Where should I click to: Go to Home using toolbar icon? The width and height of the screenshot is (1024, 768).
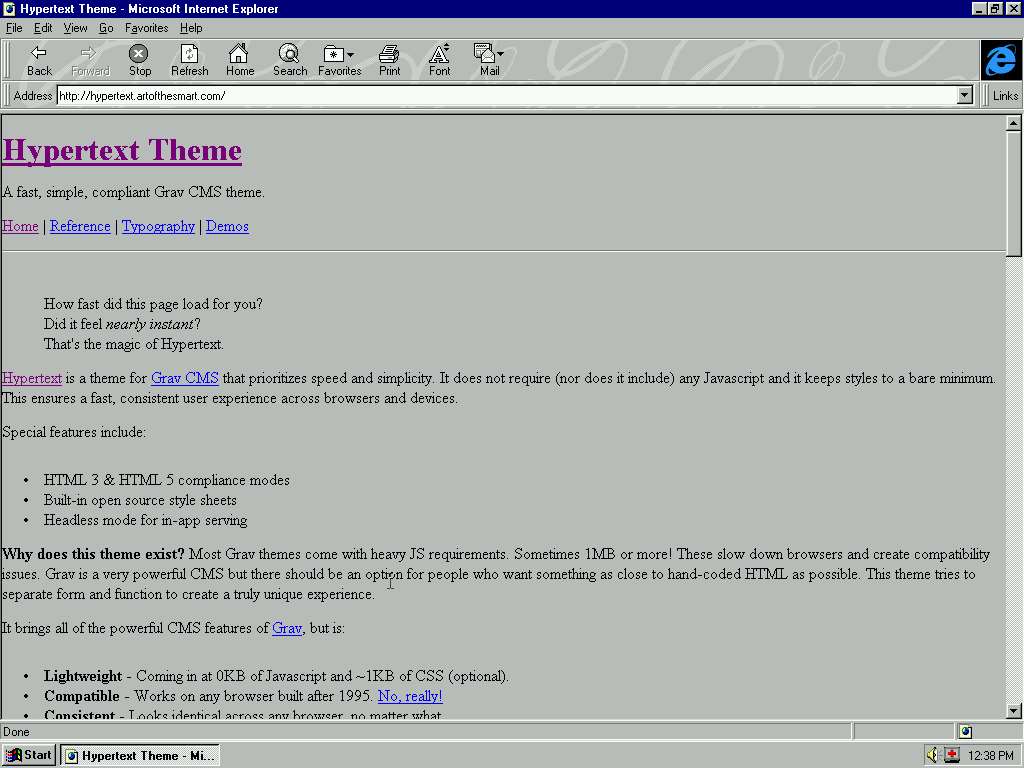coord(239,60)
